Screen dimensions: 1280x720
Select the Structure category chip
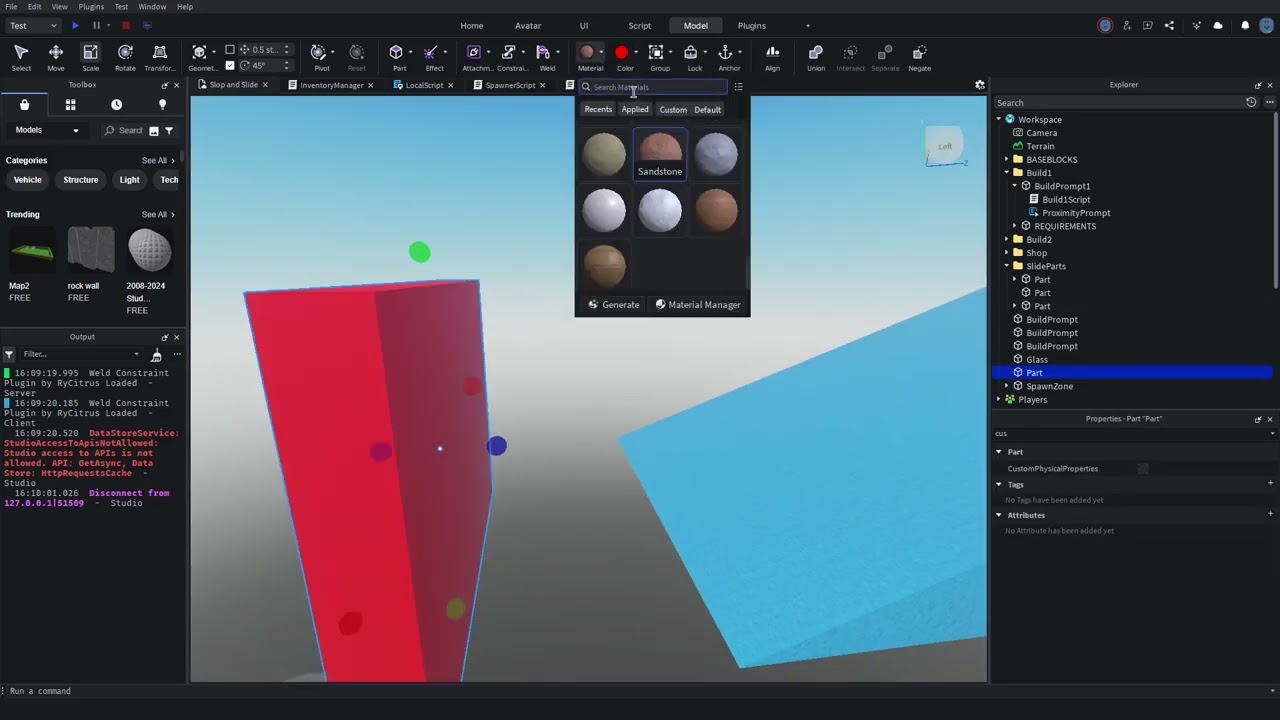point(81,180)
